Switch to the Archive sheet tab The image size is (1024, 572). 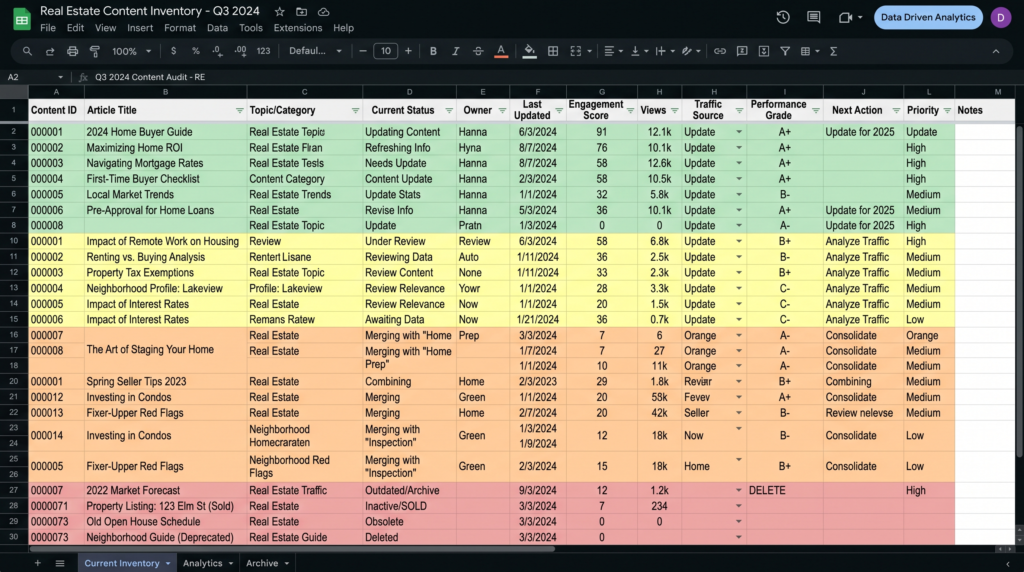[x=267, y=563]
